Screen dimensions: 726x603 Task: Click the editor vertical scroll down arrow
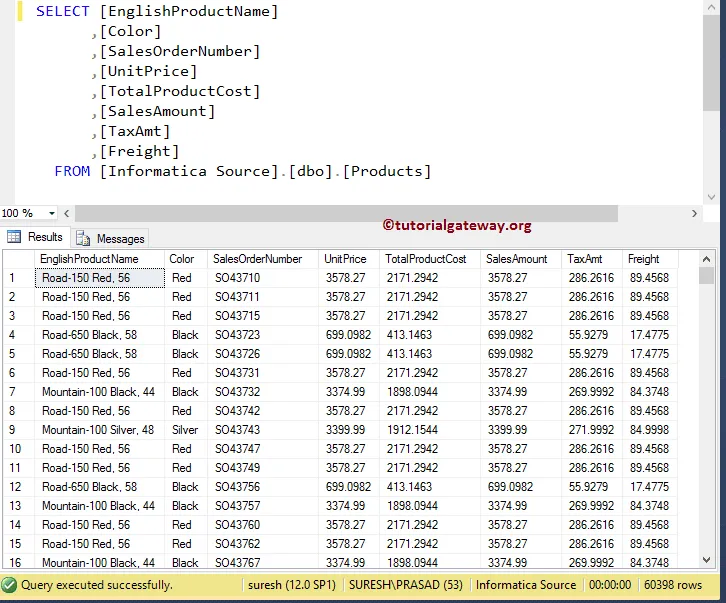[711, 197]
